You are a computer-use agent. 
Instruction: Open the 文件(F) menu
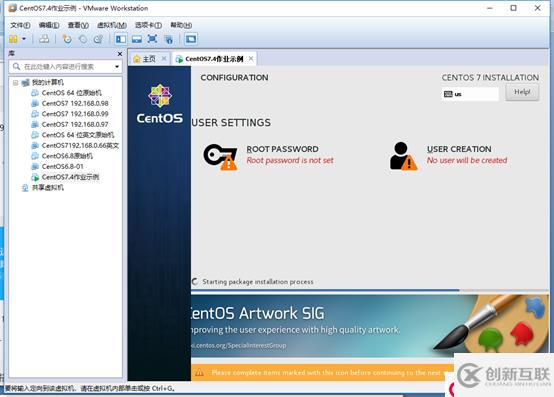pyautogui.click(x=20, y=25)
